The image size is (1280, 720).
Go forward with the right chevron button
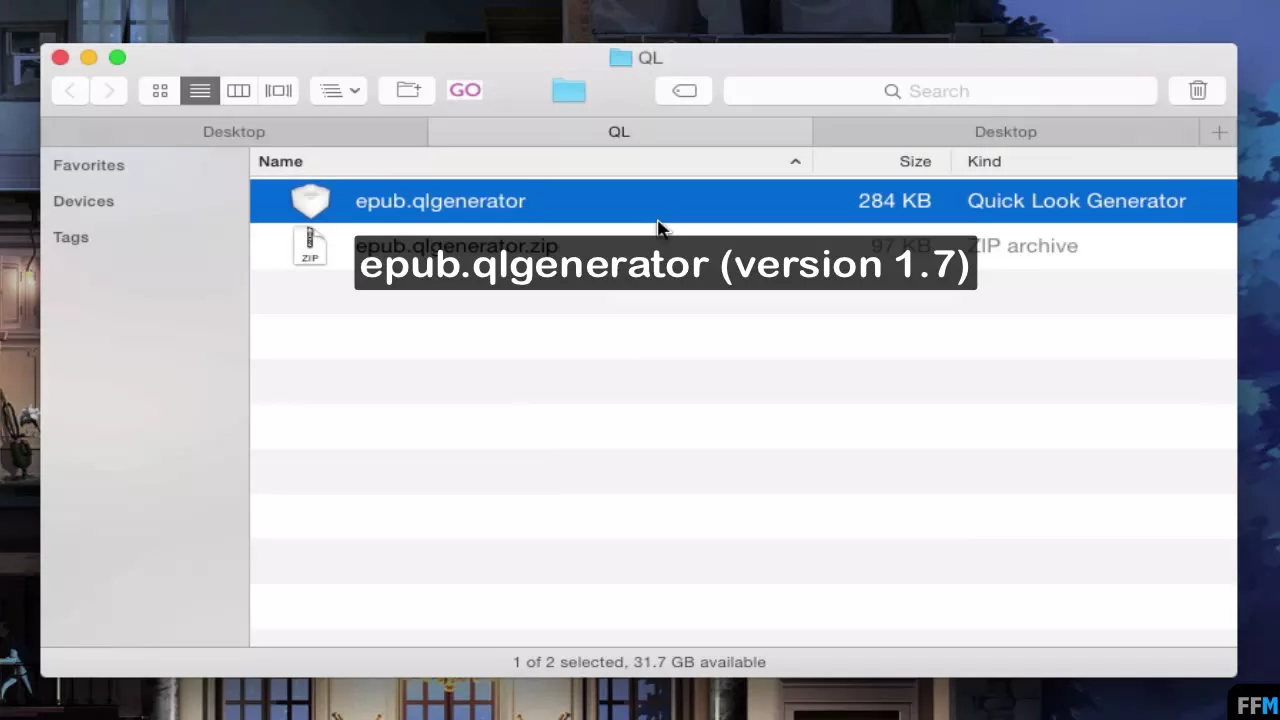pyautogui.click(x=109, y=91)
